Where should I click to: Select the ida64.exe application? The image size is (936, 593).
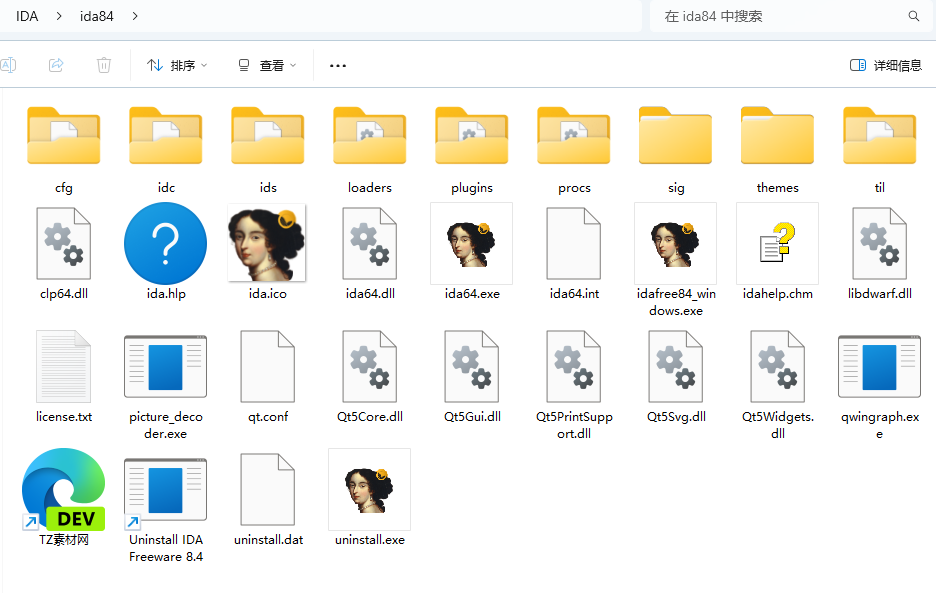pyautogui.click(x=472, y=244)
